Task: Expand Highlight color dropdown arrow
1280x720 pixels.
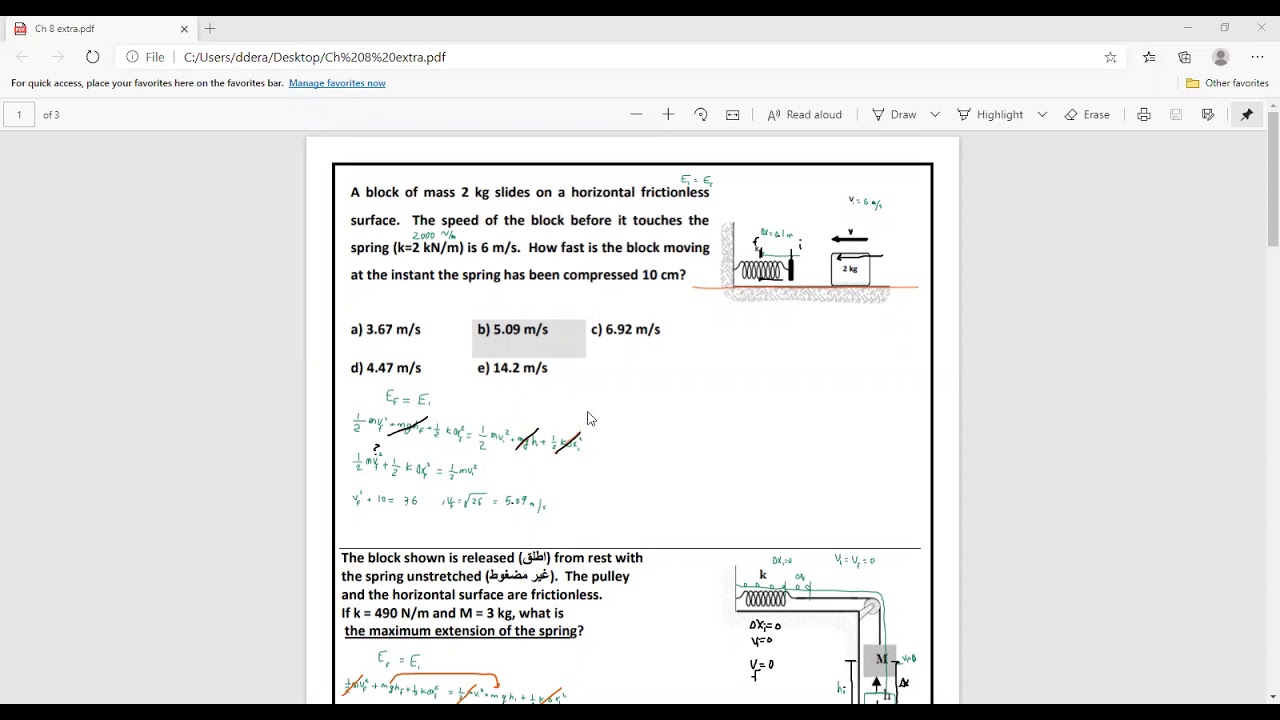Action: 1042,115
